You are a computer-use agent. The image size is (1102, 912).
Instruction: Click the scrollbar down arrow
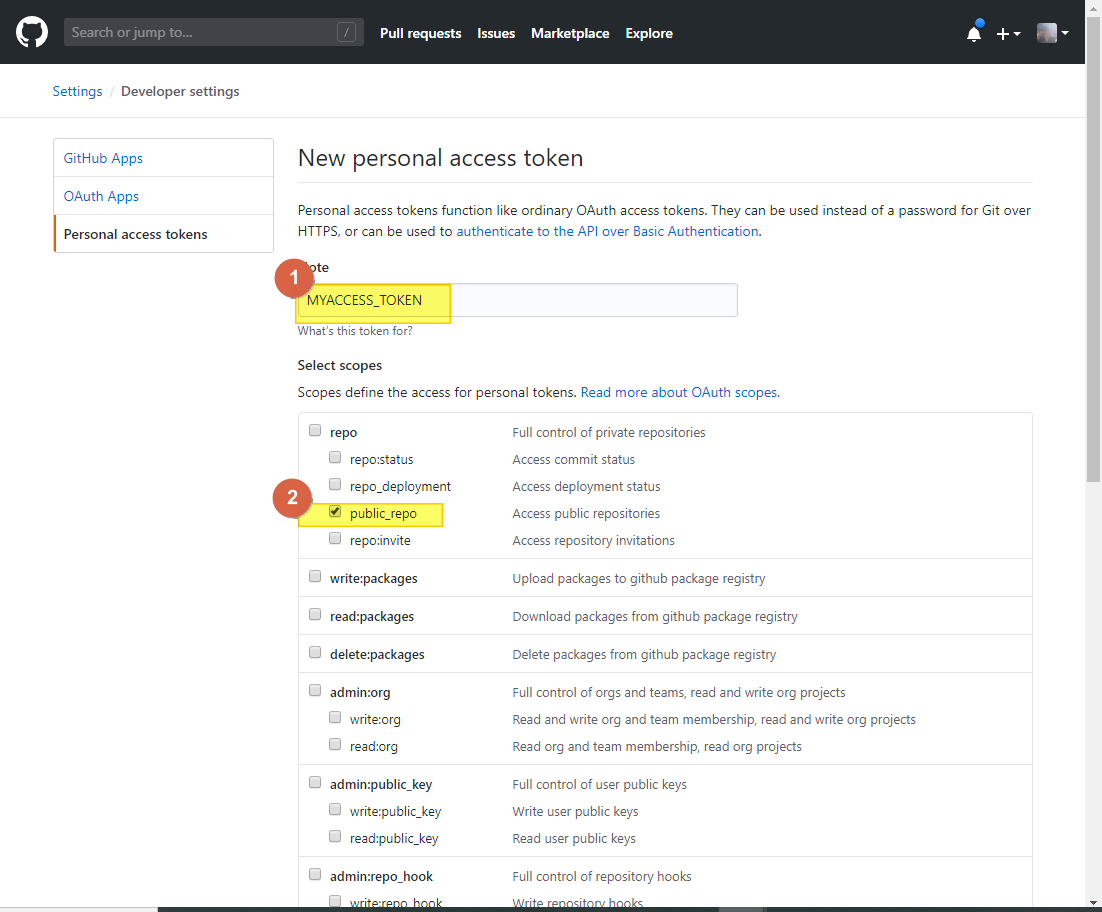coord(1094,902)
